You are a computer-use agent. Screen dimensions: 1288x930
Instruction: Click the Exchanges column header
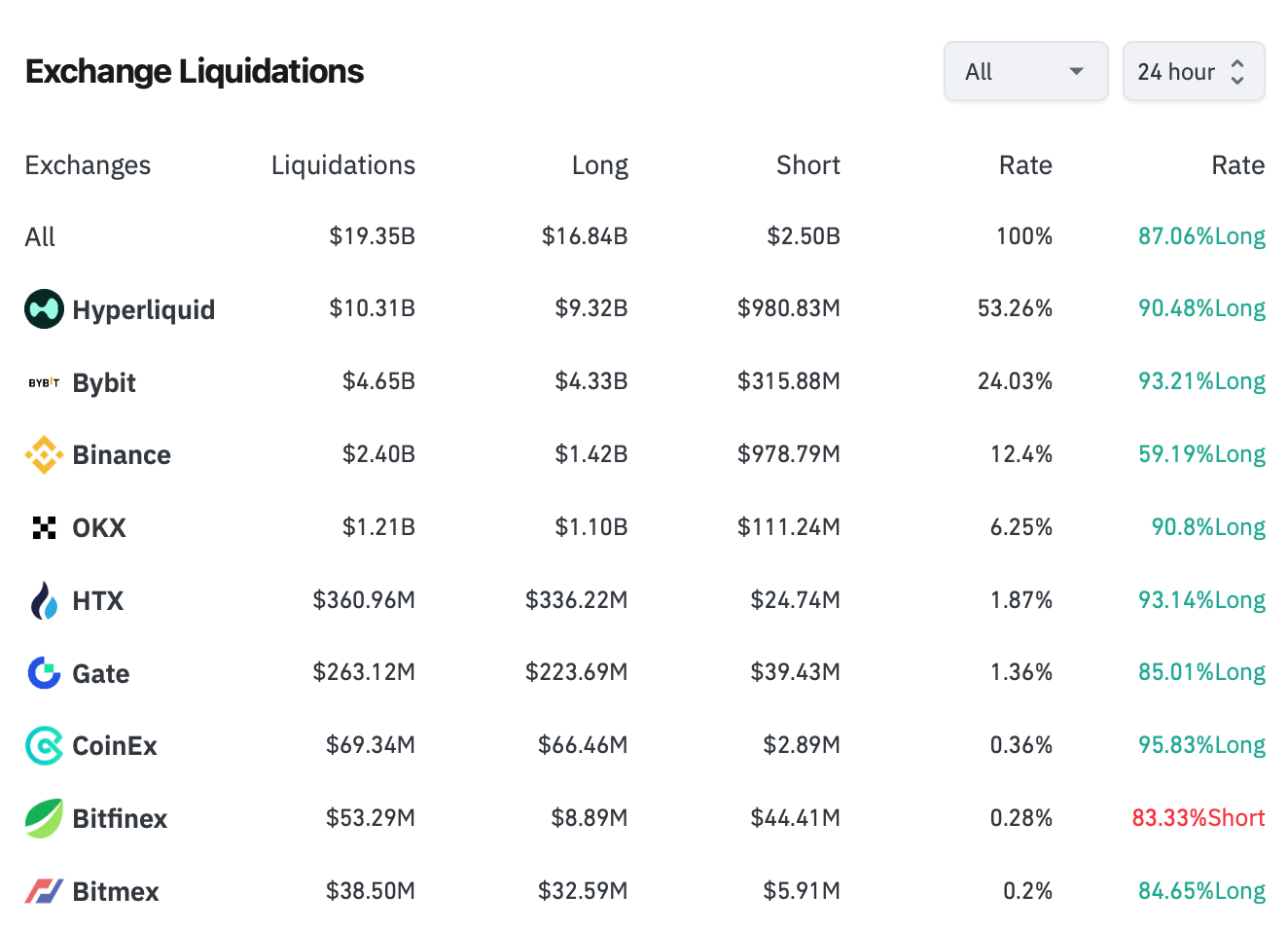tap(88, 165)
